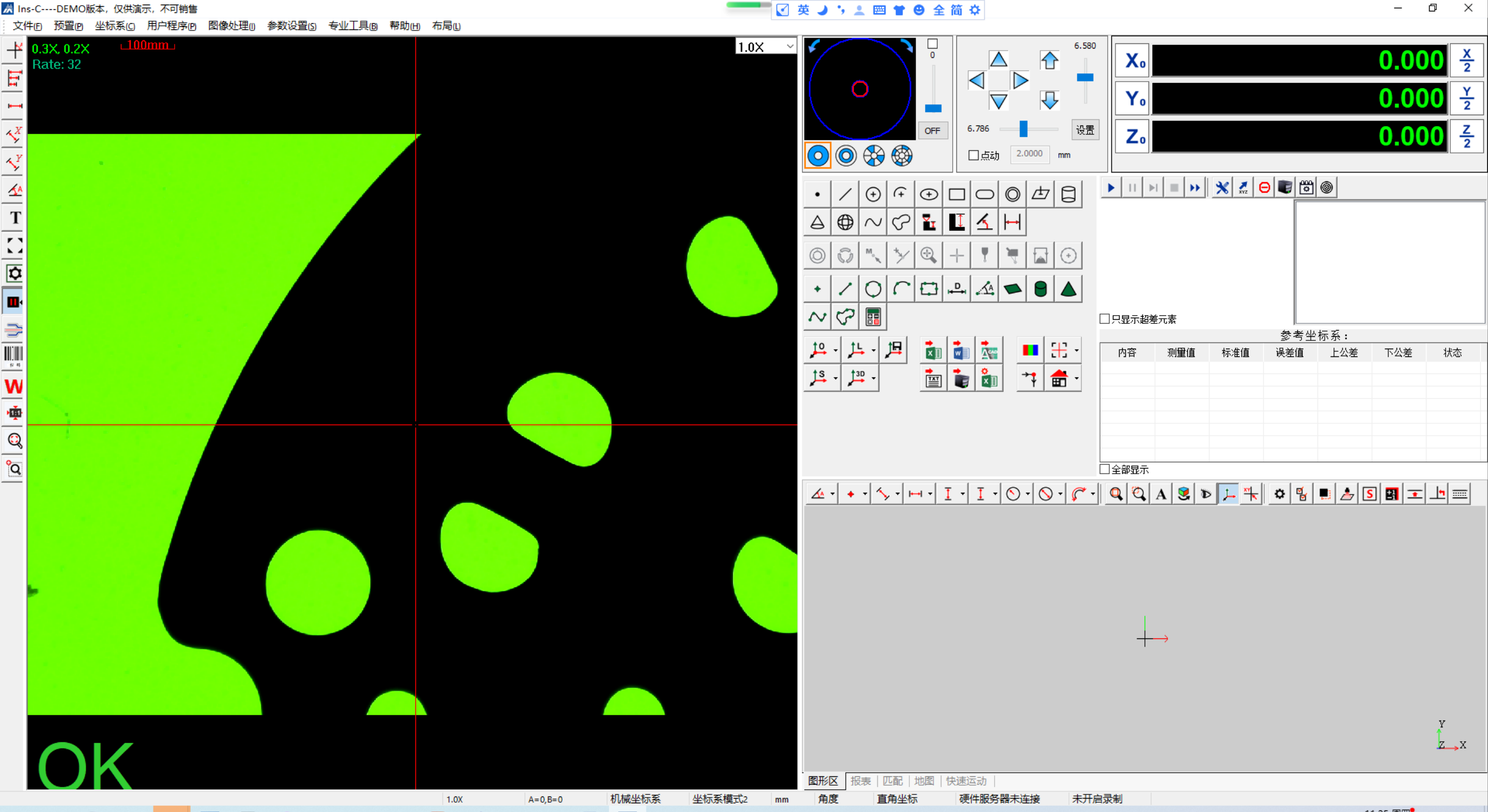Select the cylinder measurement tool

[1068, 195]
